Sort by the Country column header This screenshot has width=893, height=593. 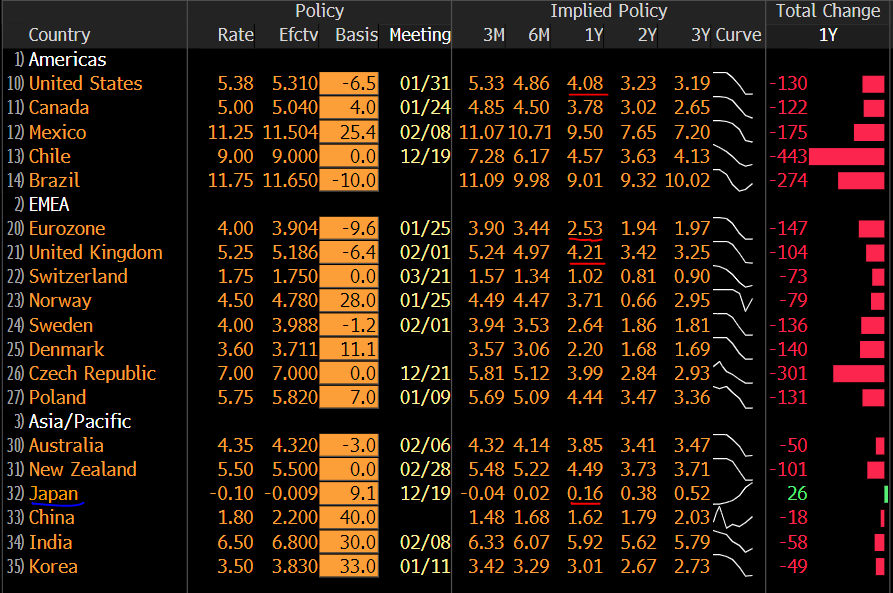click(x=59, y=35)
